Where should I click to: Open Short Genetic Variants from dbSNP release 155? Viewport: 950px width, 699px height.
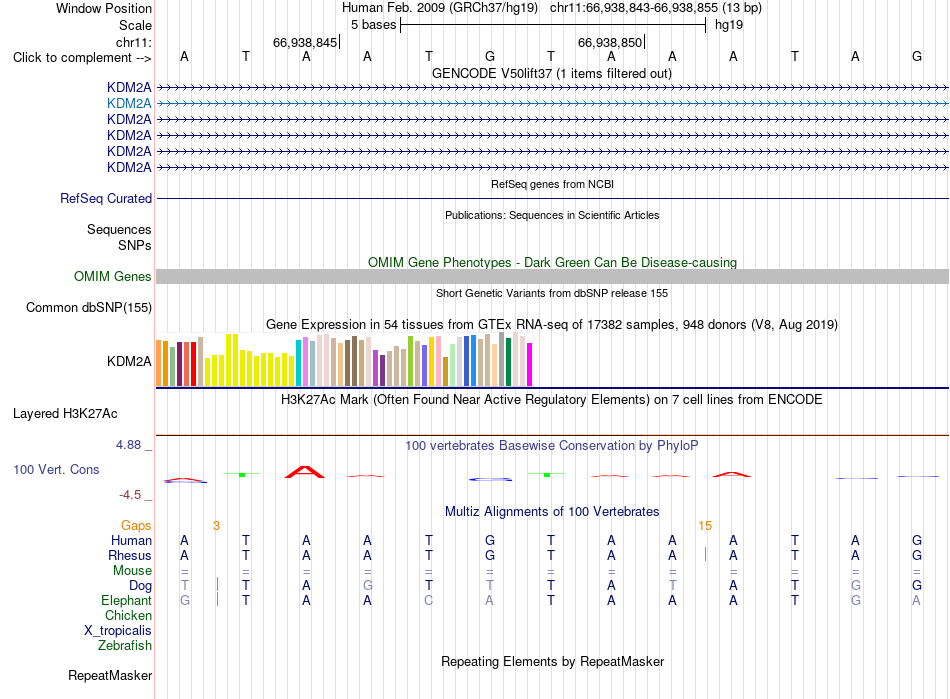tap(552, 293)
